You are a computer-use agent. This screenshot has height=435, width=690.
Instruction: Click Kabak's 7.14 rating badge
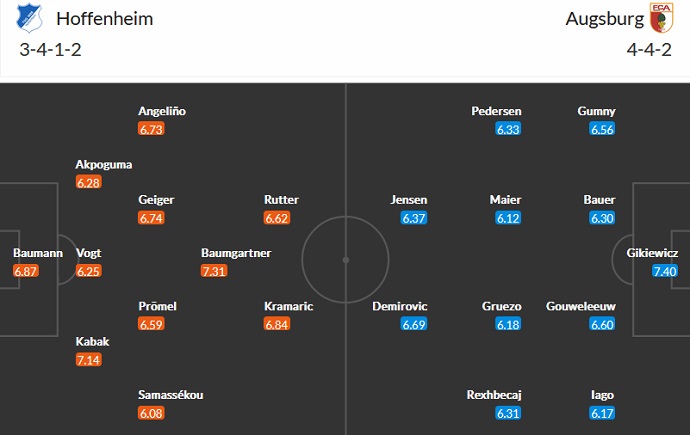87,359
